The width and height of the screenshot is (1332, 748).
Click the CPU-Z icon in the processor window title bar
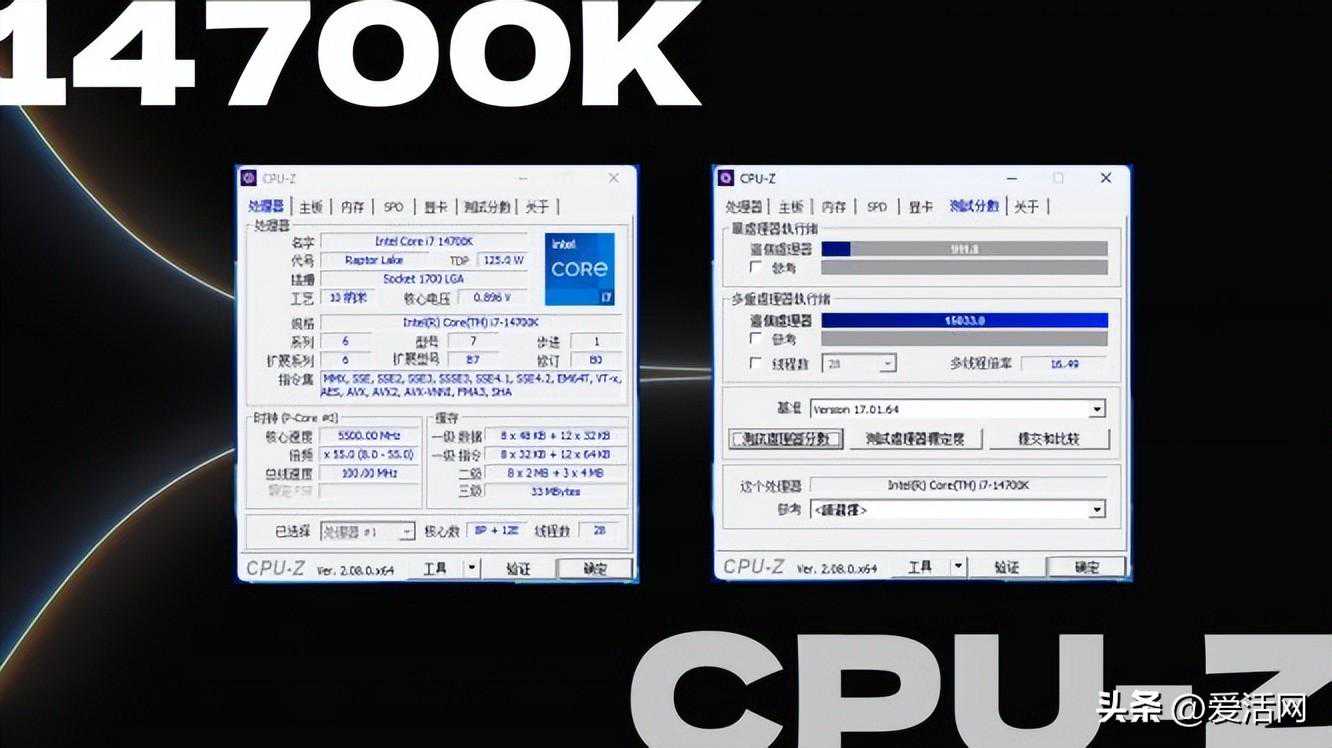pyautogui.click(x=250, y=178)
